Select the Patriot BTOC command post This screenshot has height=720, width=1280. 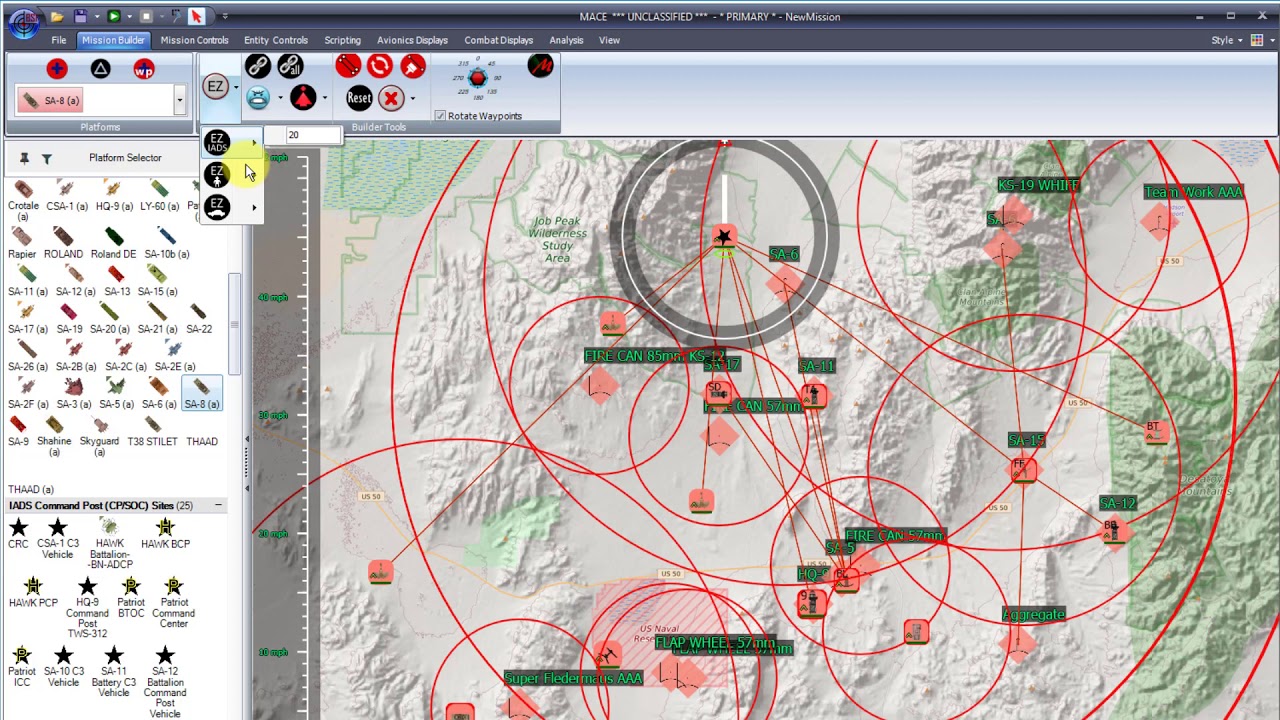131,597
